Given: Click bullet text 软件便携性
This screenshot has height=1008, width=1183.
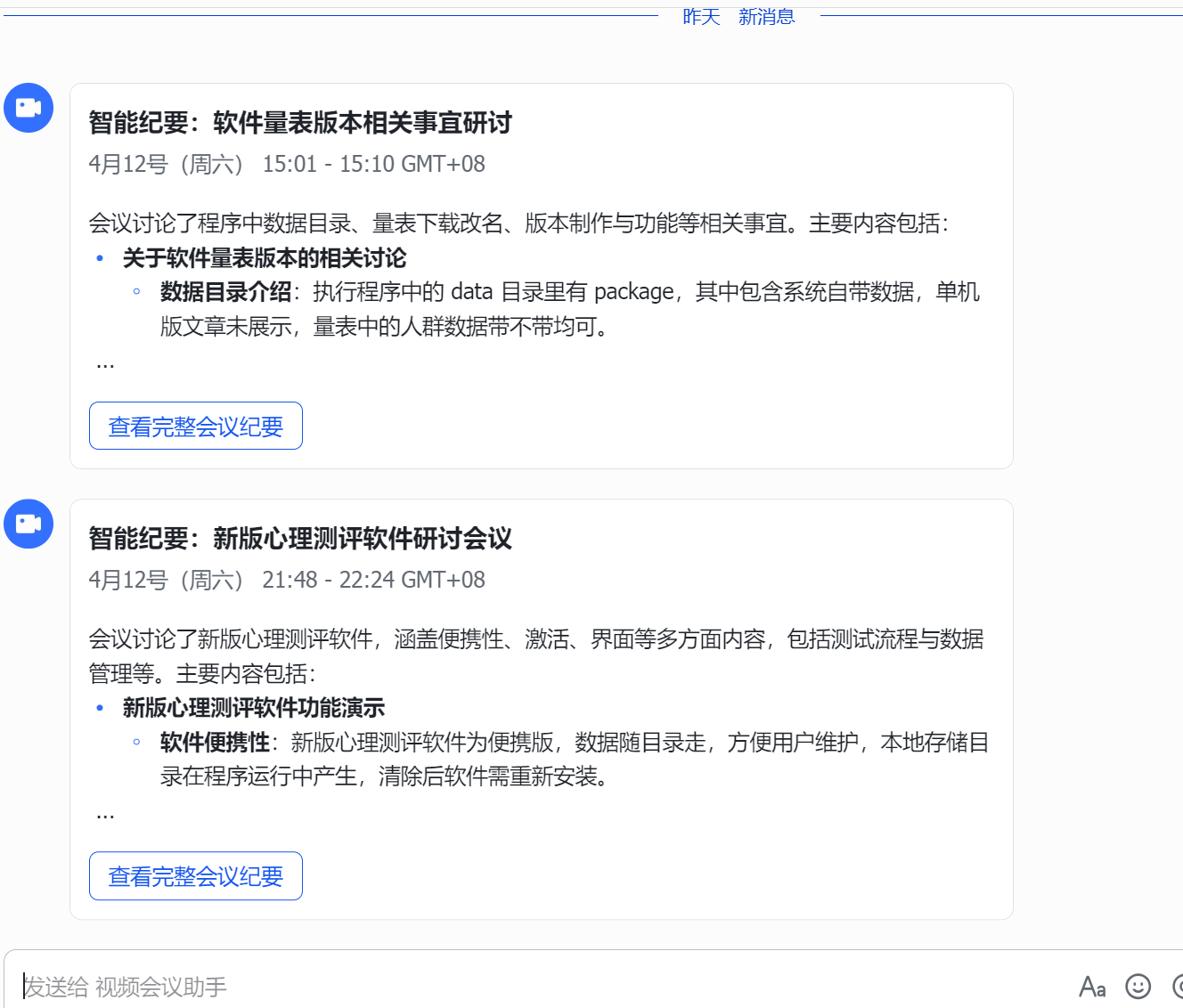Looking at the screenshot, I should pos(215,743).
